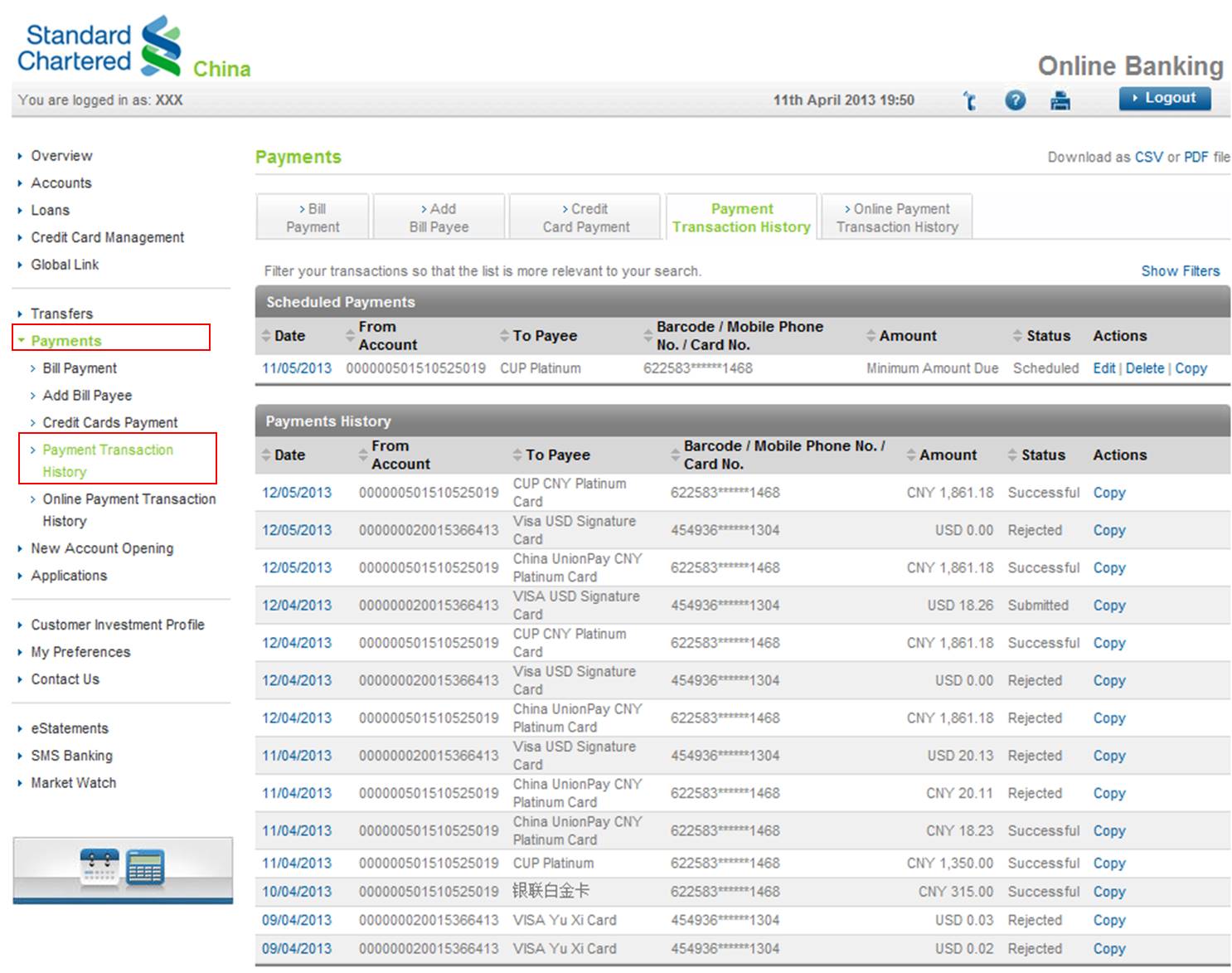Click the phone contact icon in header
This screenshot has height=973, width=1232.
click(x=969, y=100)
